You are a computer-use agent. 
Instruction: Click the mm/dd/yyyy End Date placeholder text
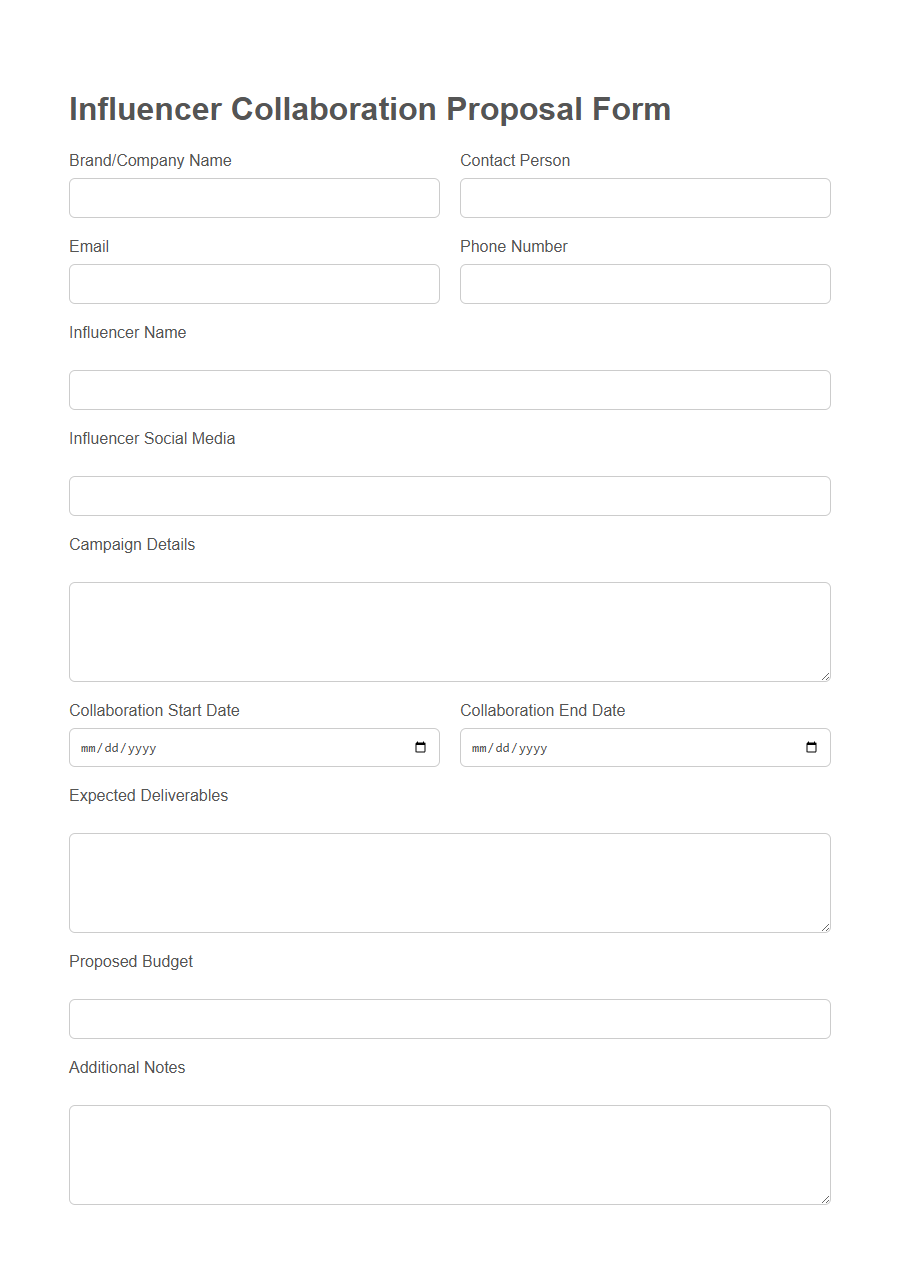tap(507, 747)
